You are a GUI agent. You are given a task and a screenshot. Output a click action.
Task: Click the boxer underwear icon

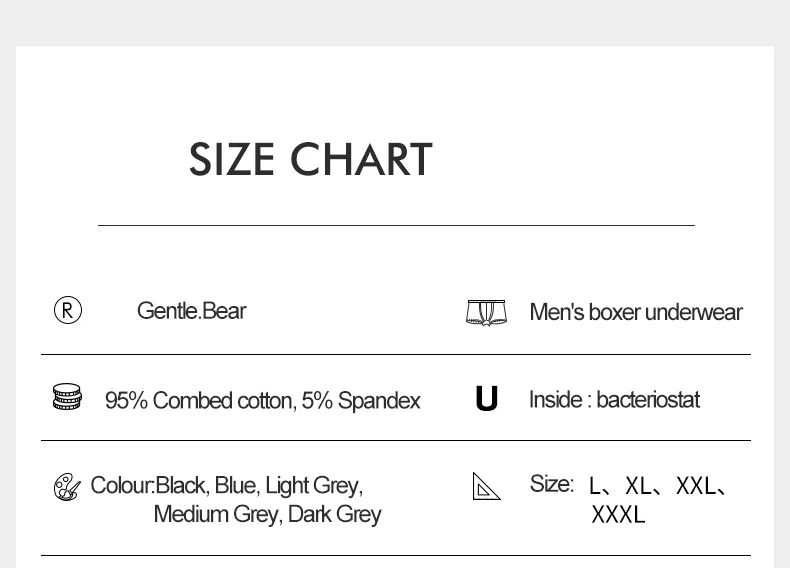[x=486, y=312]
